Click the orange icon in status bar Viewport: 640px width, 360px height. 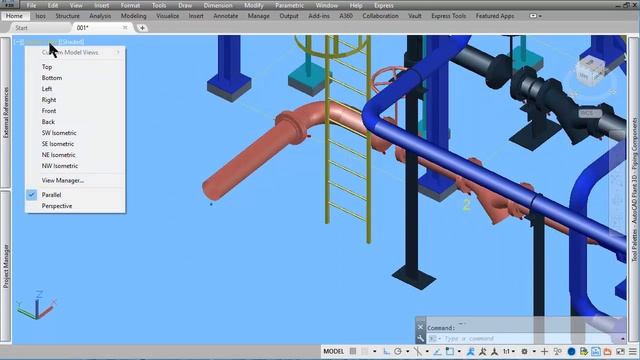608,351
